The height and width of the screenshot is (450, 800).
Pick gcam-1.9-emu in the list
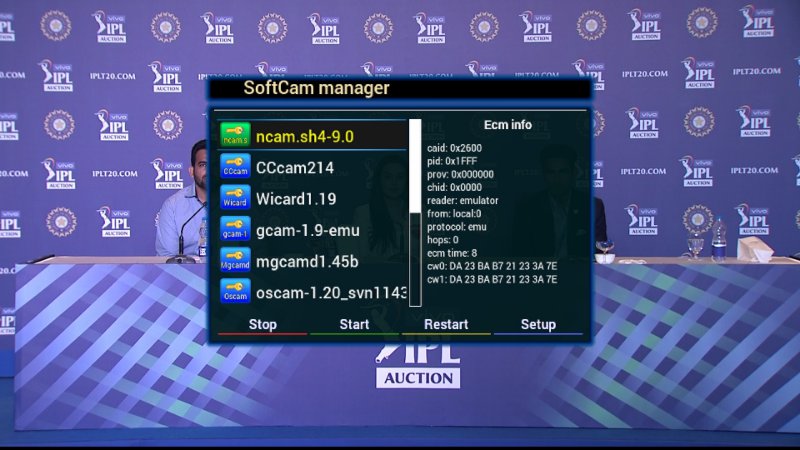[x=312, y=230]
